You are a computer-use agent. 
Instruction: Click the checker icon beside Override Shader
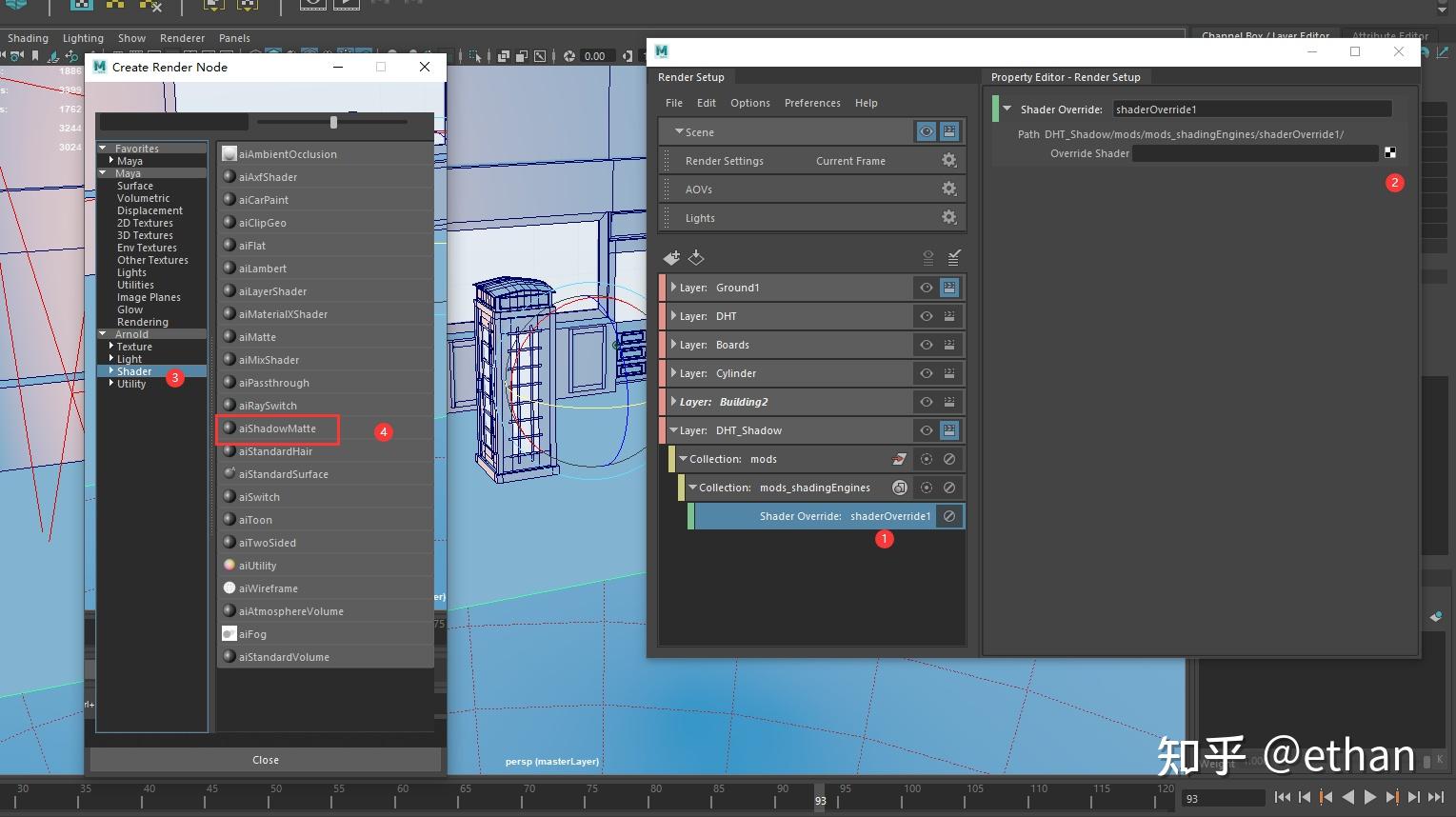(1390, 152)
